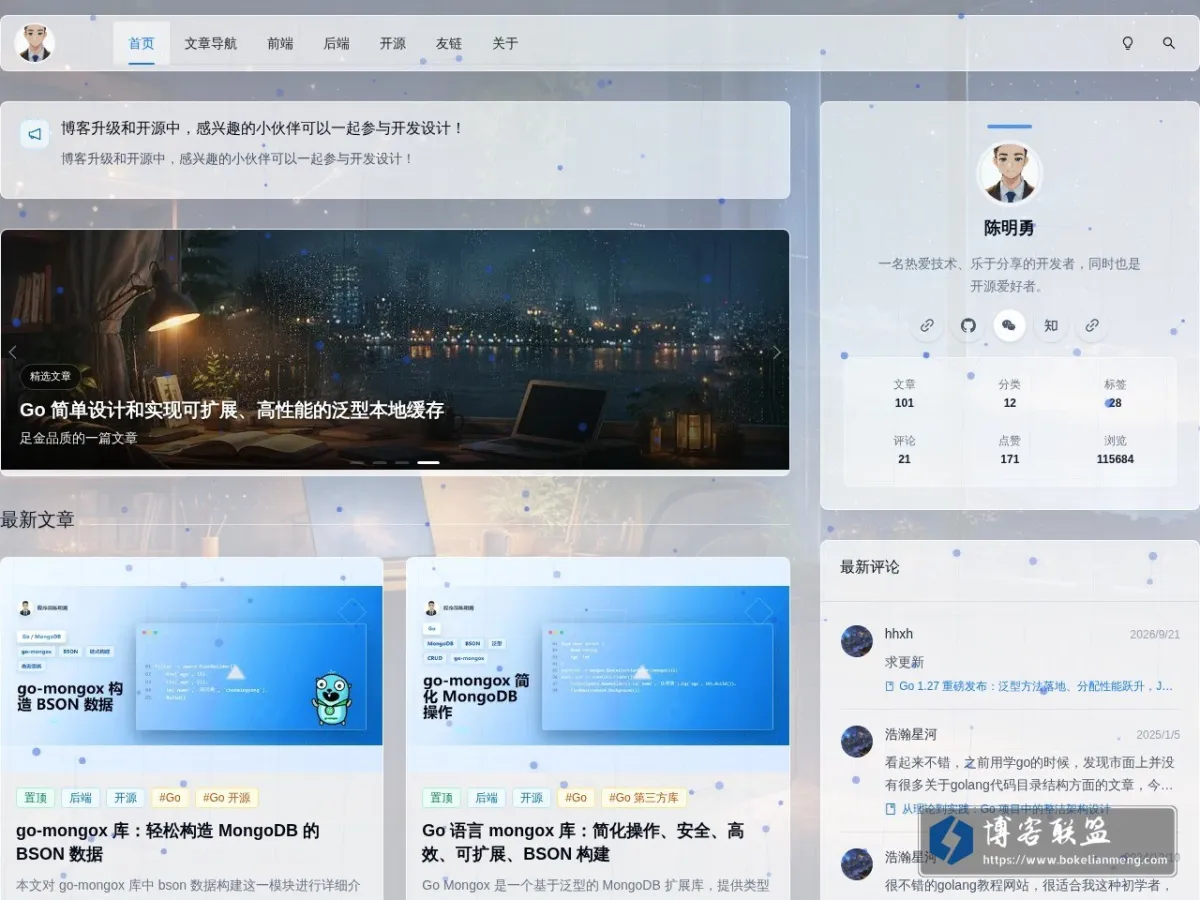
Task: Click the 分类 12 stat
Action: (1009, 393)
